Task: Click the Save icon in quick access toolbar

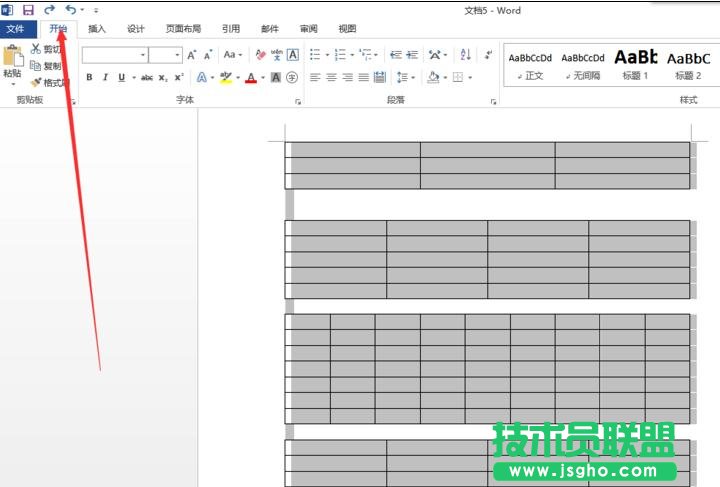Action: 28,10
